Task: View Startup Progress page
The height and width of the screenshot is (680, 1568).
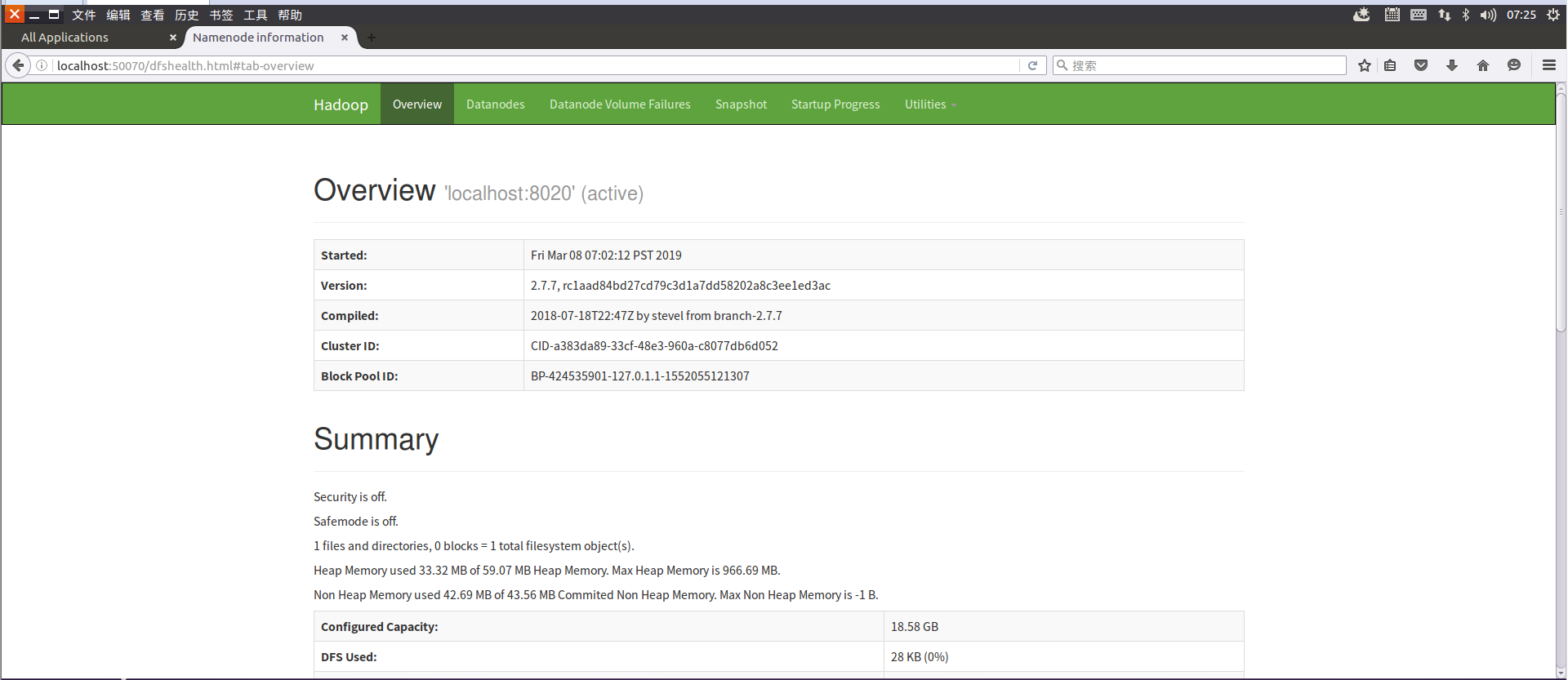Action: [835, 104]
